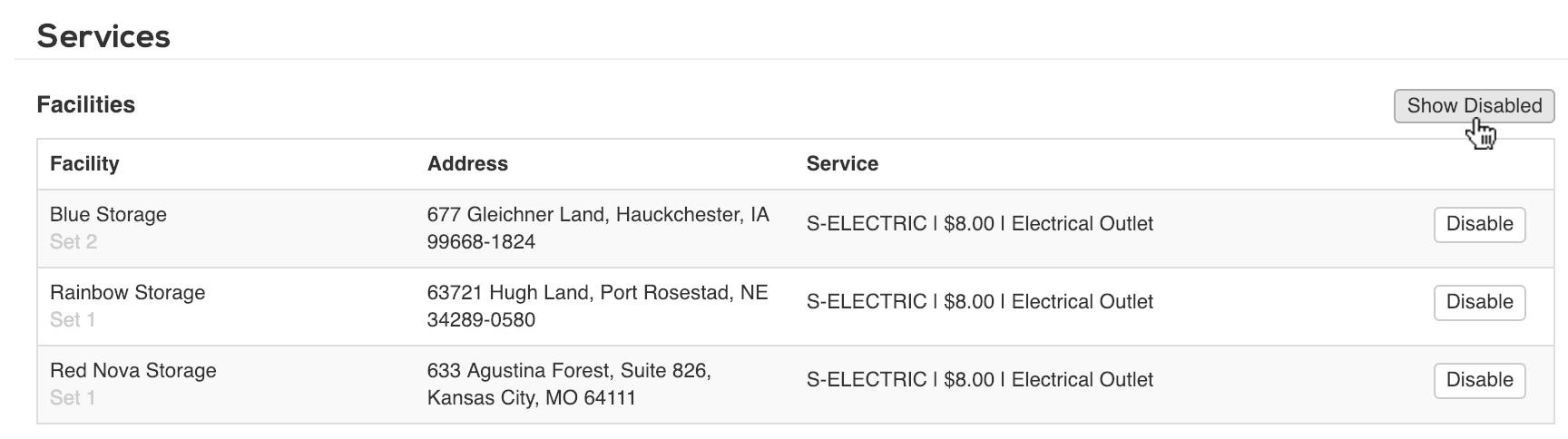Click Red Nova Storage's S-ELECTRIC service text
This screenshot has width=1568, height=439.
(979, 380)
